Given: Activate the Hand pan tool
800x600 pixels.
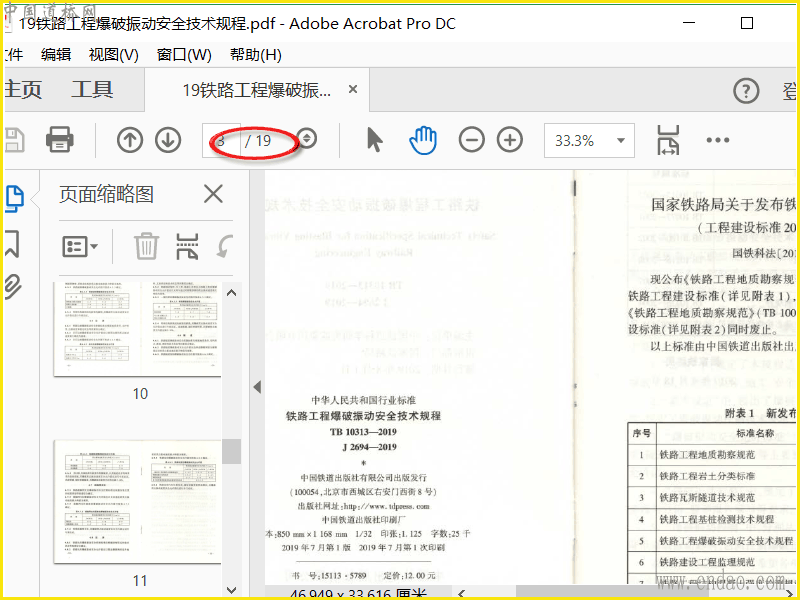Looking at the screenshot, I should coord(423,140).
